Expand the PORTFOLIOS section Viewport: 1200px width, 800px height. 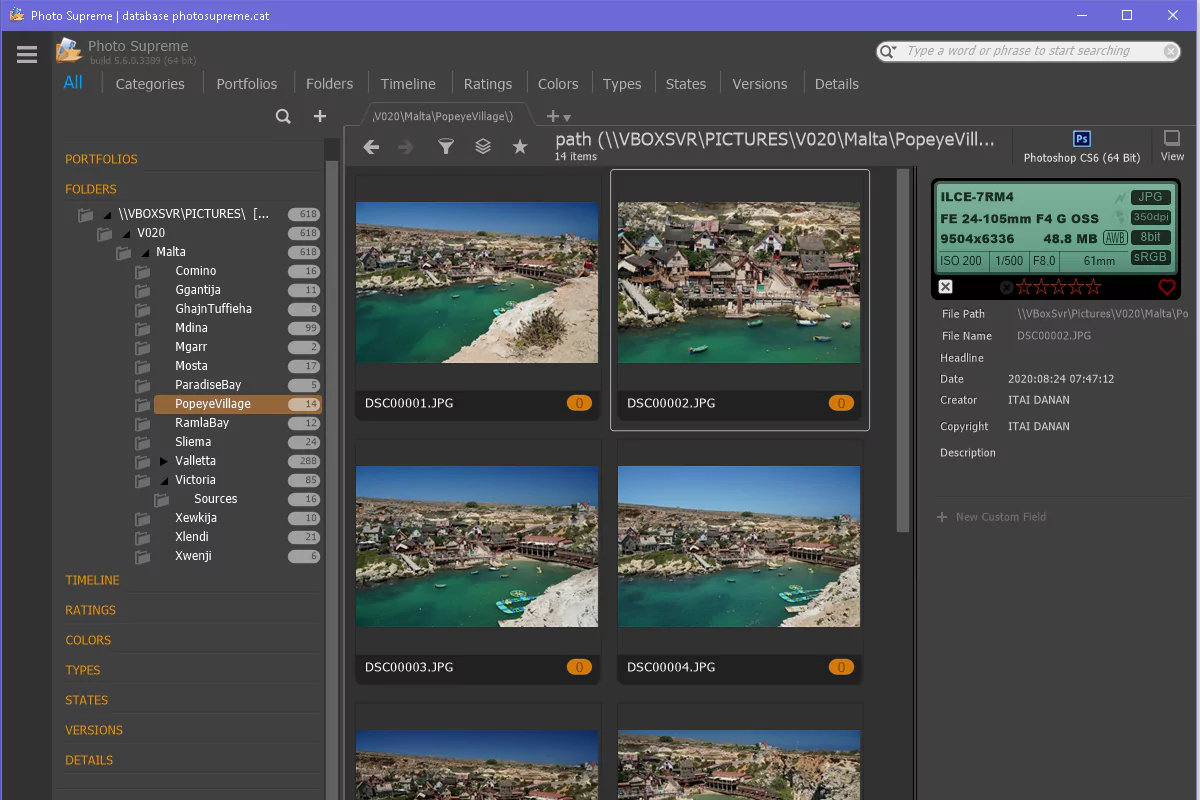pos(101,159)
